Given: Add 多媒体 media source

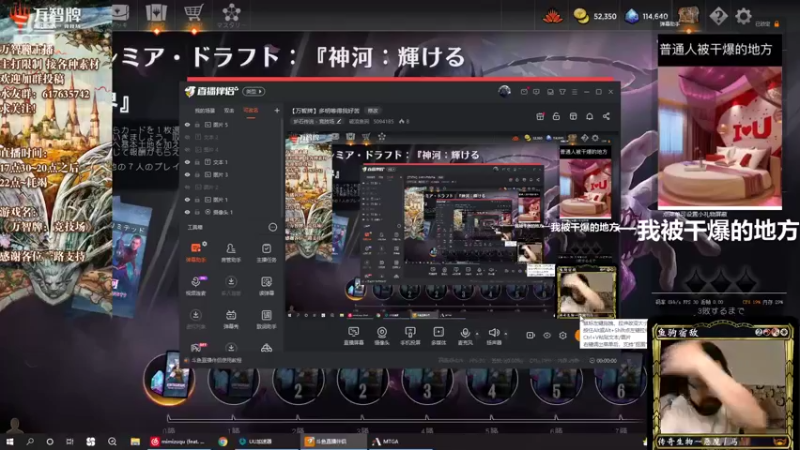Looking at the screenshot, I should point(438,336).
